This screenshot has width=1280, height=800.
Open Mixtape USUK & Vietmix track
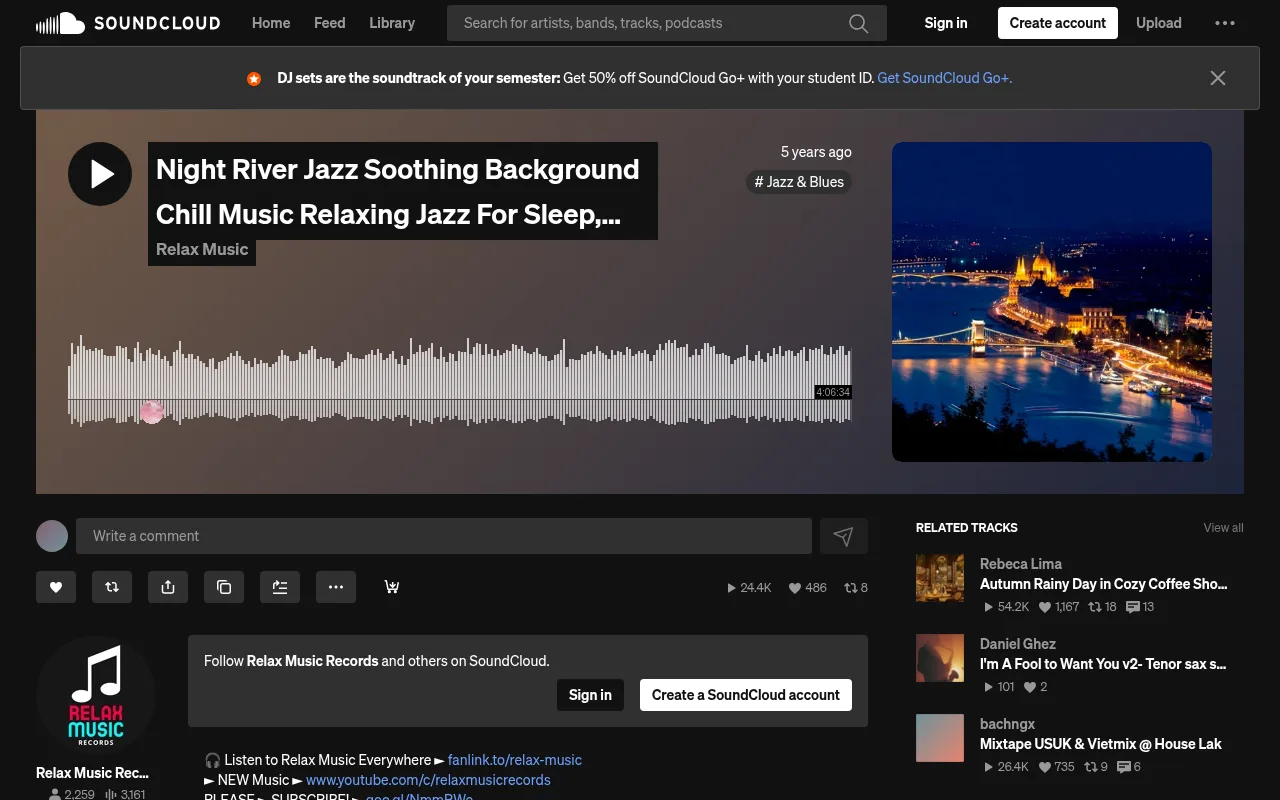1101,744
